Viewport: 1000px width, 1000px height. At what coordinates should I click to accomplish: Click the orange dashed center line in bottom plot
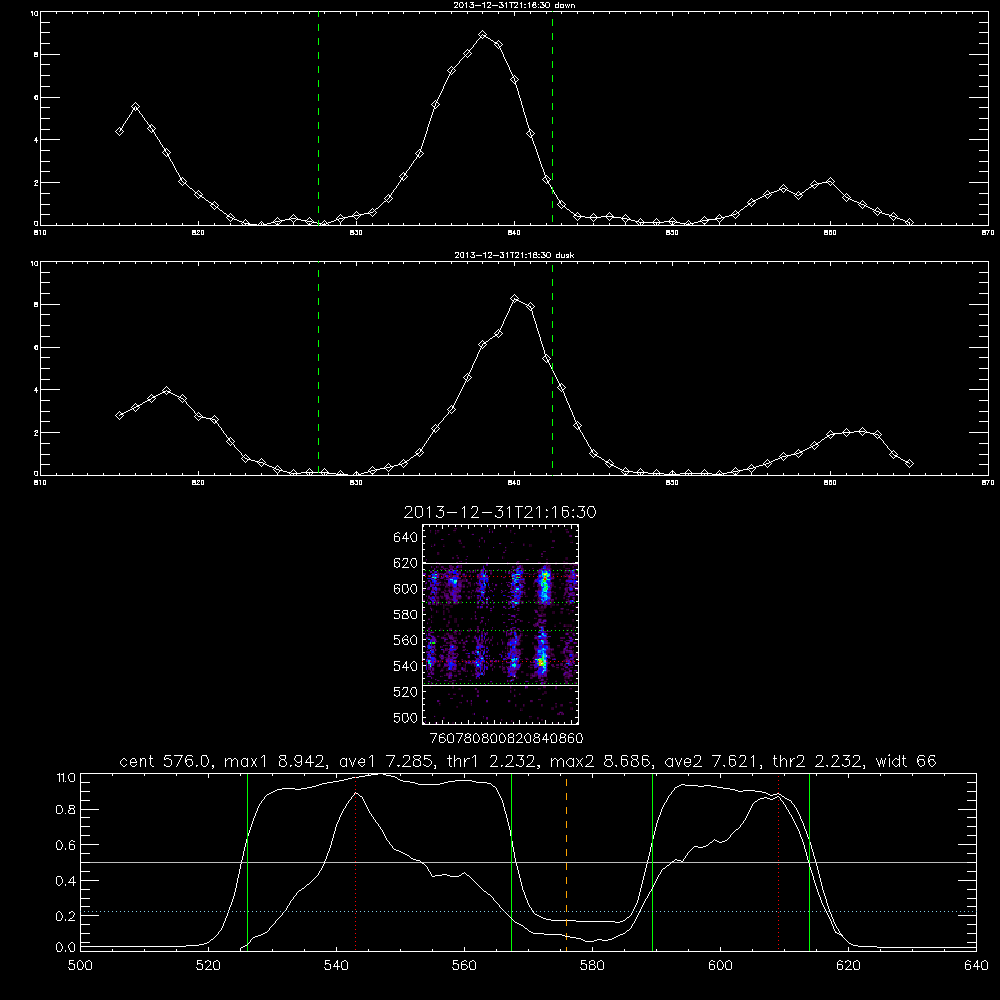click(x=566, y=861)
